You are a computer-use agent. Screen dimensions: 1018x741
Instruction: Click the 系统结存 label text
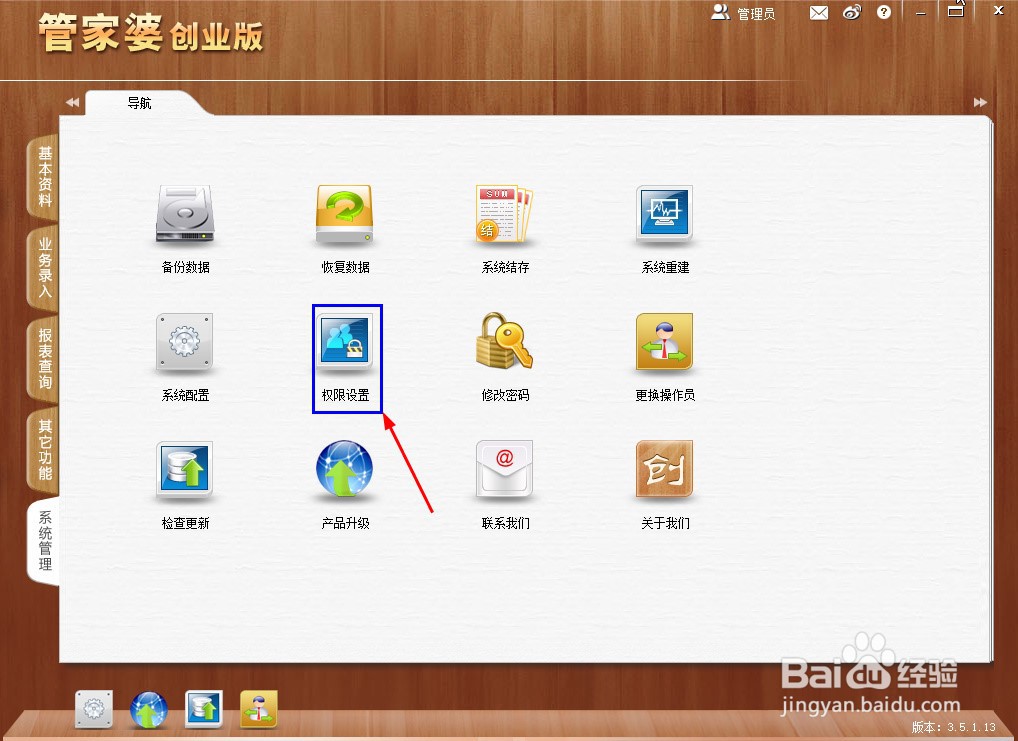pos(505,267)
